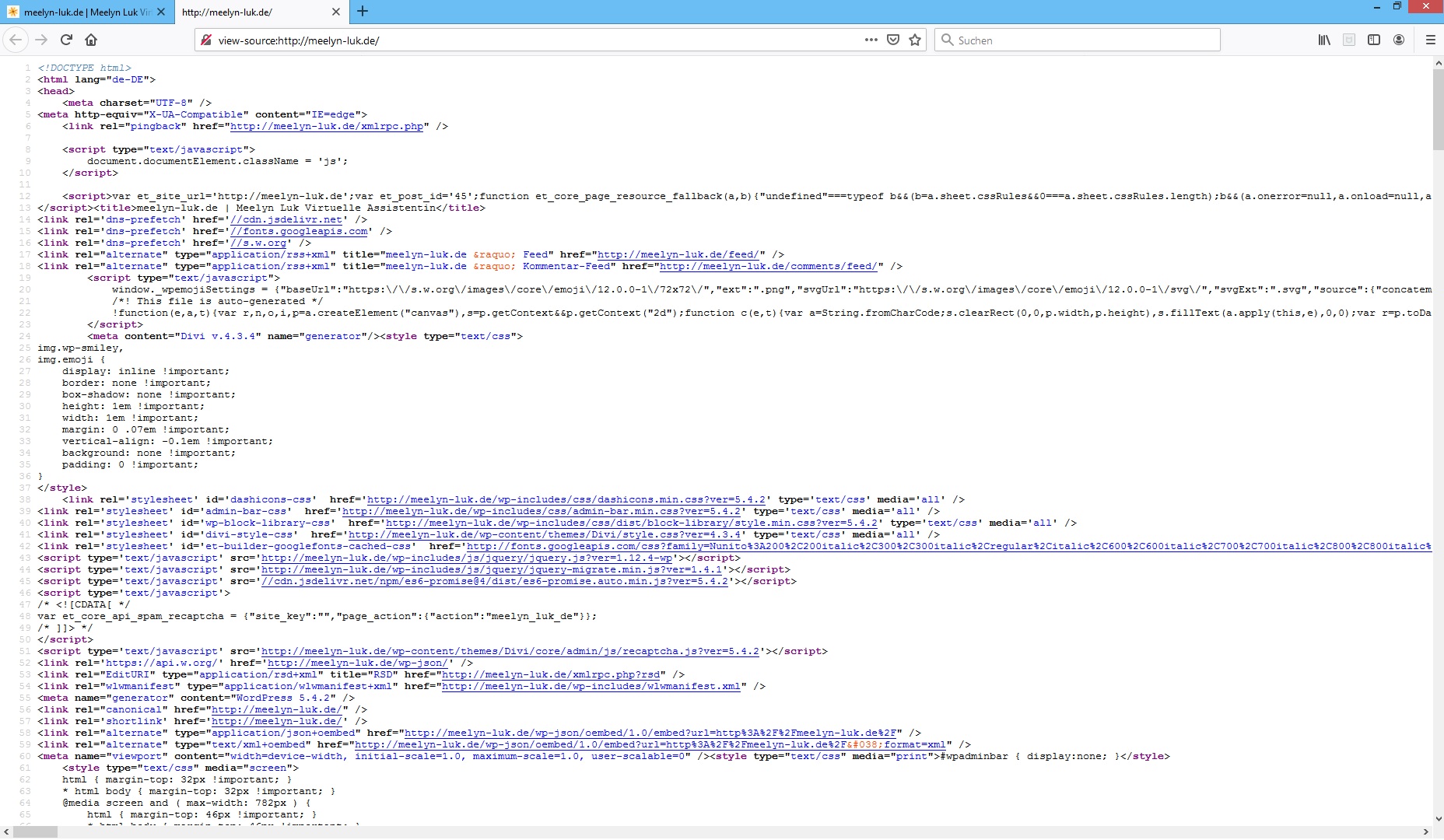Click the 'document.documentElement.className' line

pyautogui.click(x=218, y=161)
